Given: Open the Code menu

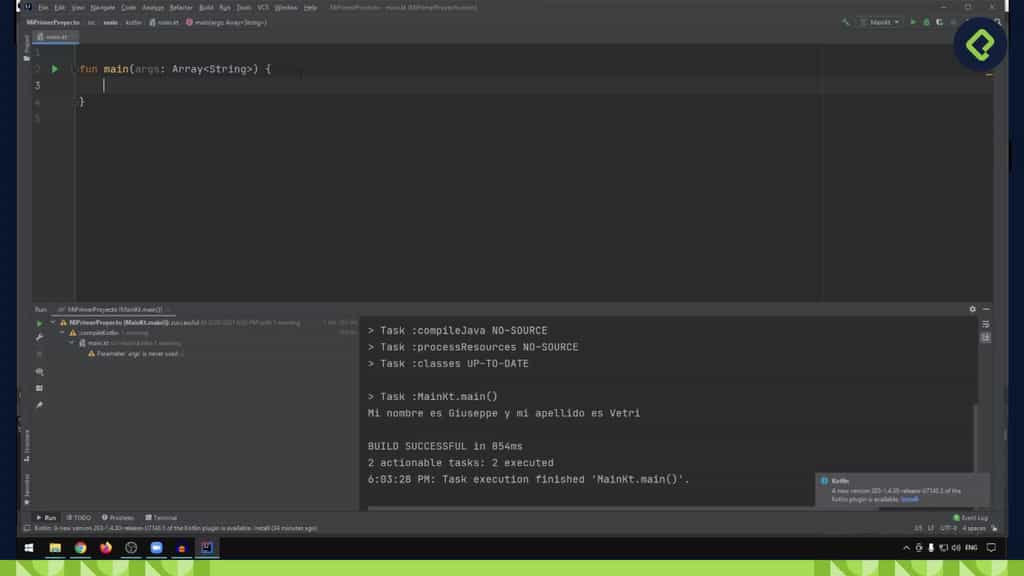Looking at the screenshot, I should click(128, 7).
